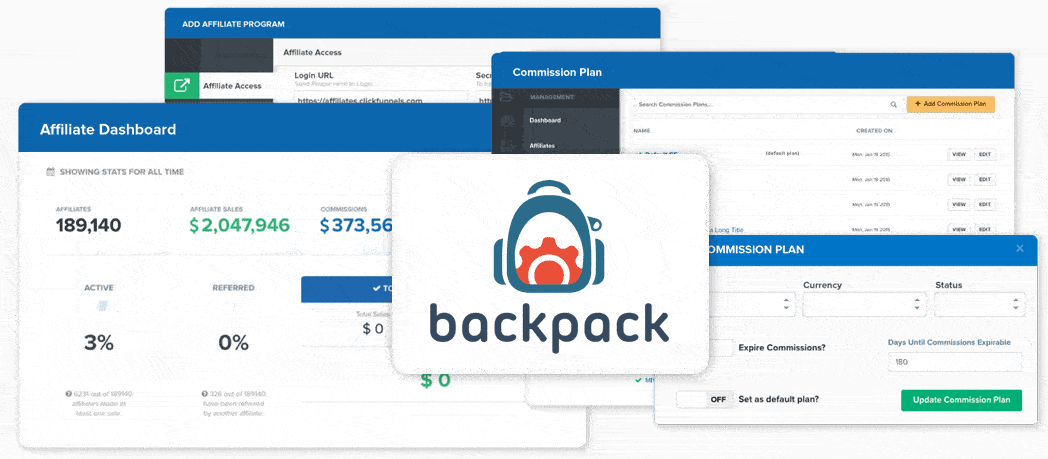Open the Status dropdown
The width and height of the screenshot is (1048, 459).
coord(979,305)
